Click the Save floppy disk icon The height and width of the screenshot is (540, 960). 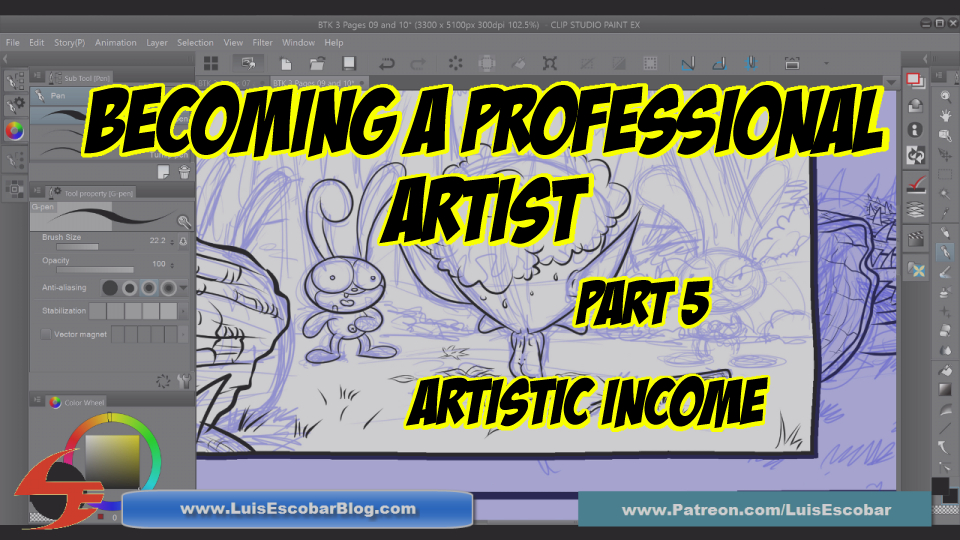click(x=349, y=63)
